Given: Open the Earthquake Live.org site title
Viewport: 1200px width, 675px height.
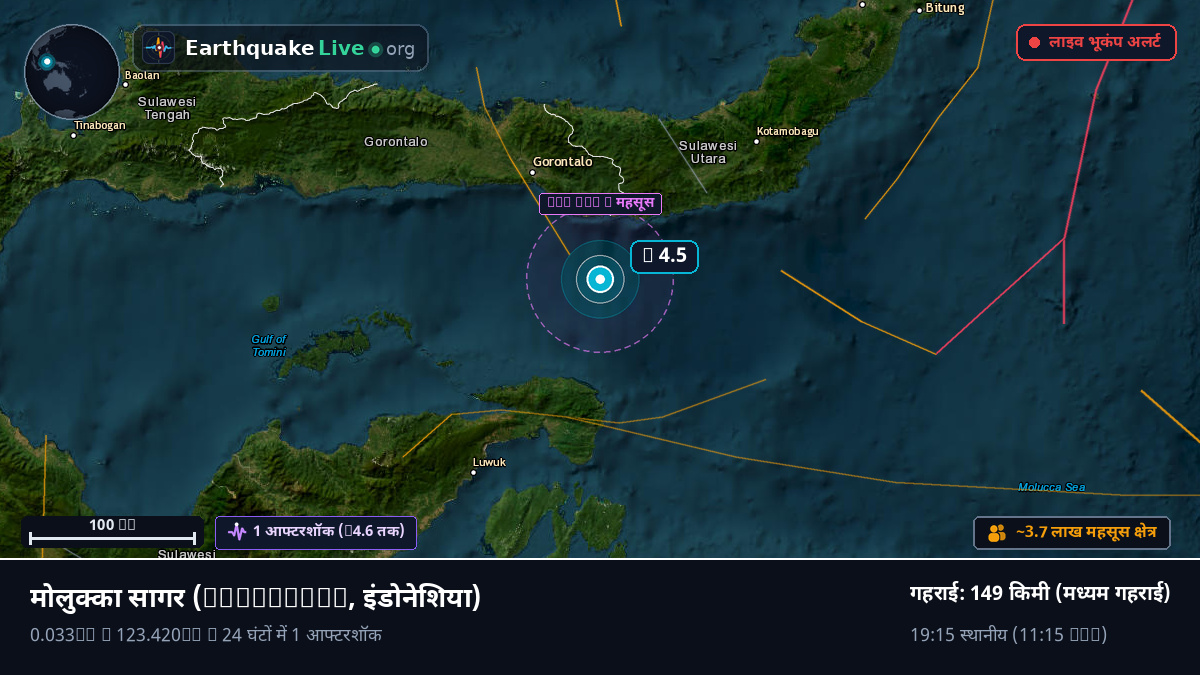Looking at the screenshot, I should click(x=300, y=49).
